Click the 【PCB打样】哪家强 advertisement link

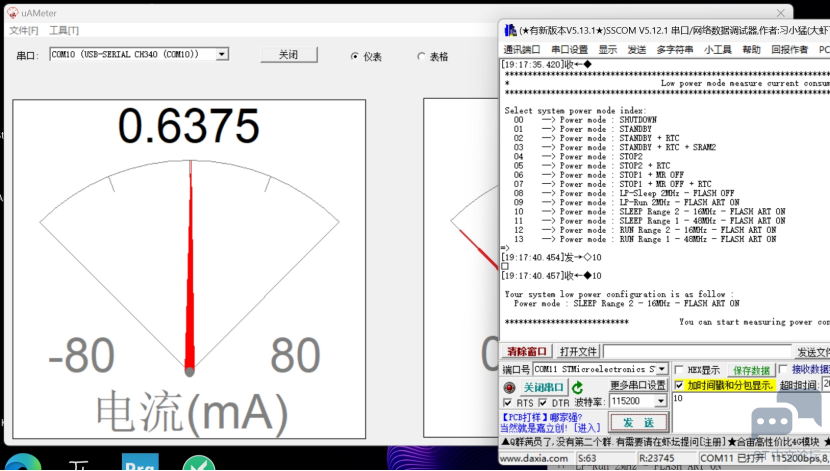(x=542, y=417)
